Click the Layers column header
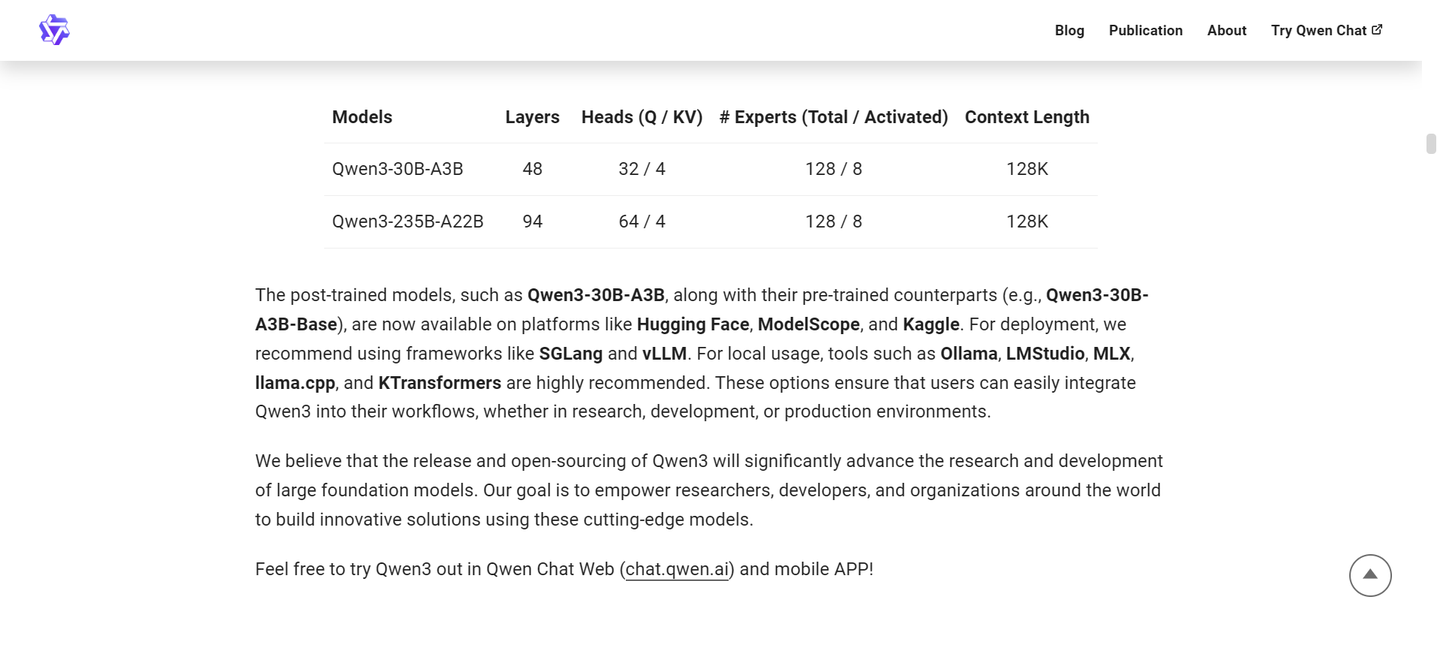The width and height of the screenshot is (1440, 648). point(532,117)
